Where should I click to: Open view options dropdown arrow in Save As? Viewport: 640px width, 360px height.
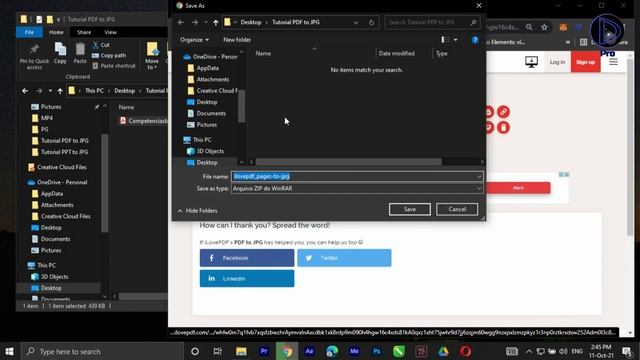pyautogui.click(x=456, y=40)
